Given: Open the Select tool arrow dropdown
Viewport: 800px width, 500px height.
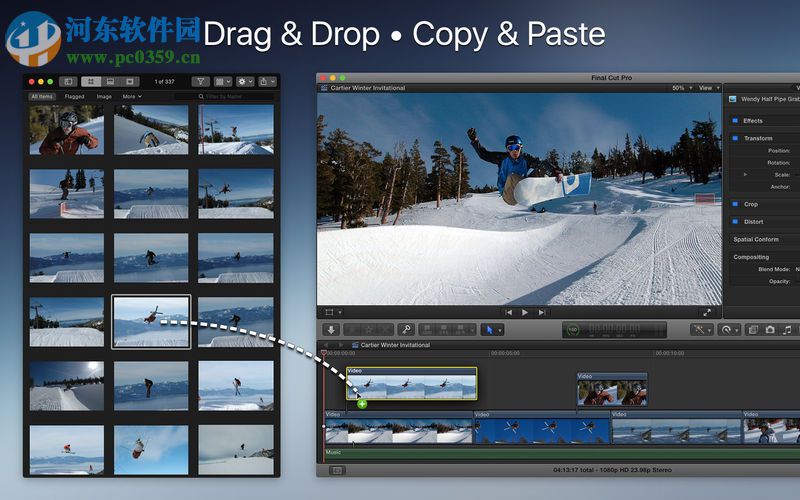Looking at the screenshot, I should [492, 330].
